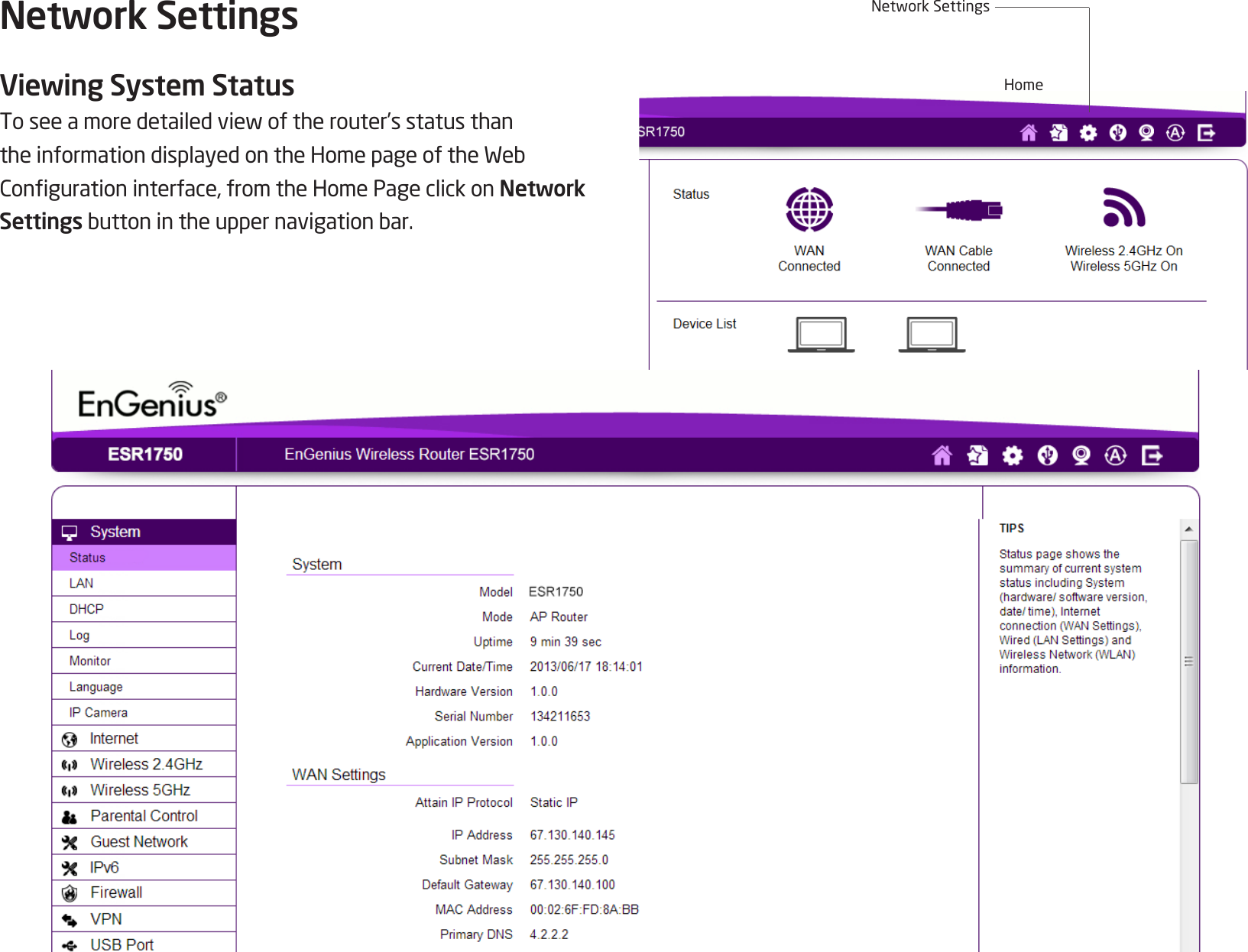Click Network Settings icon in the upper Home screenshot
Image resolution: width=1248 pixels, height=952 pixels.
[1058, 133]
